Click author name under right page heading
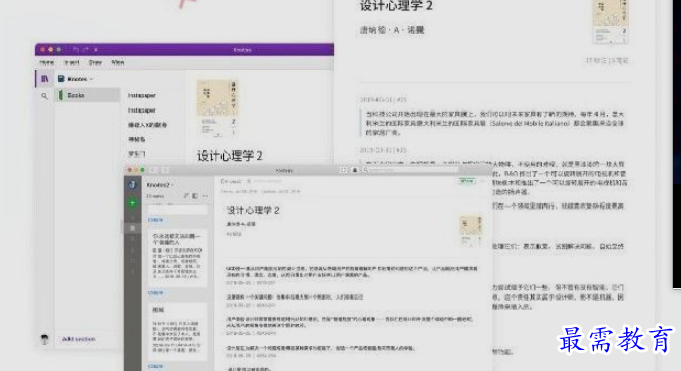Screen dimensions: 681x371 392,30
